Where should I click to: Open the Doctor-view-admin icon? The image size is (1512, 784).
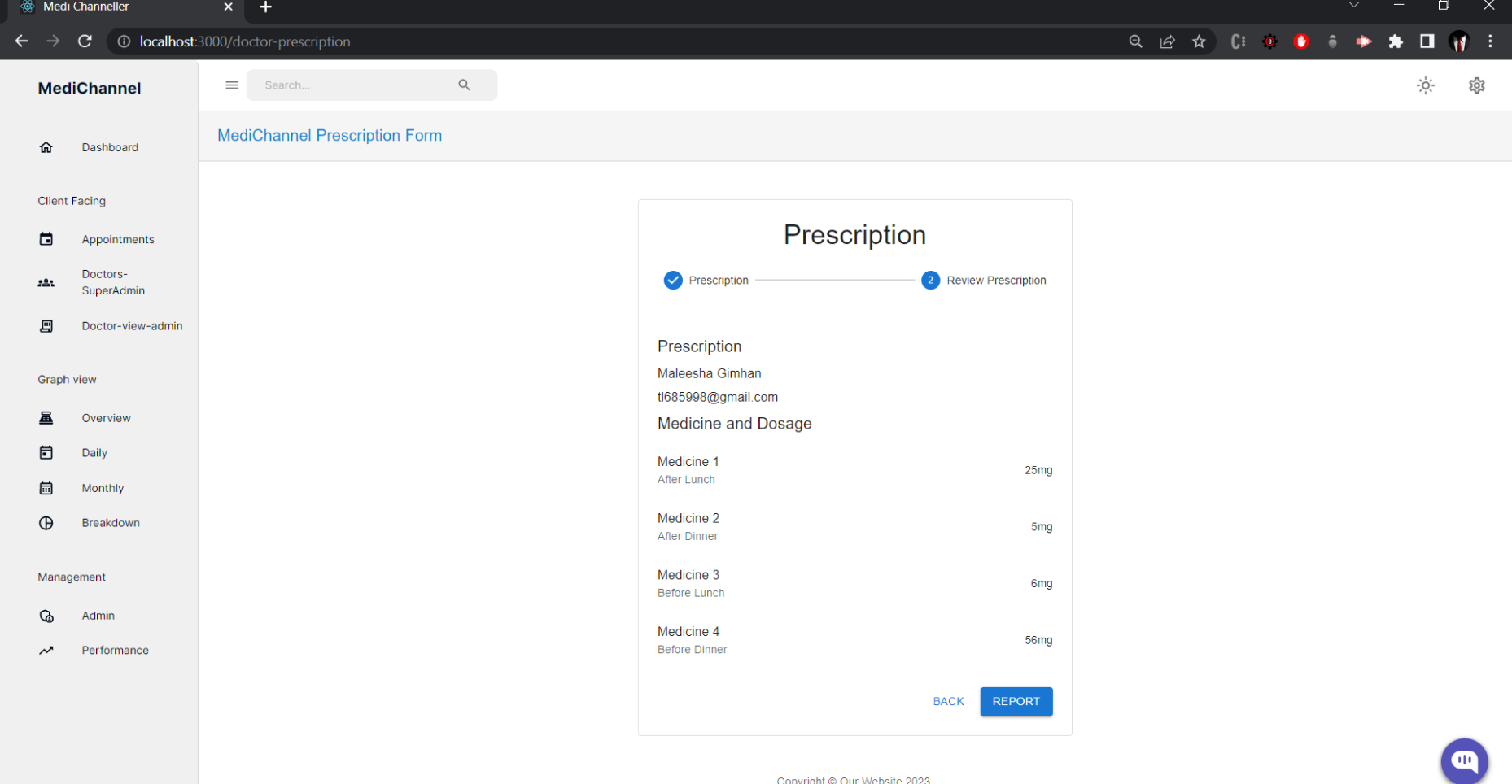46,325
